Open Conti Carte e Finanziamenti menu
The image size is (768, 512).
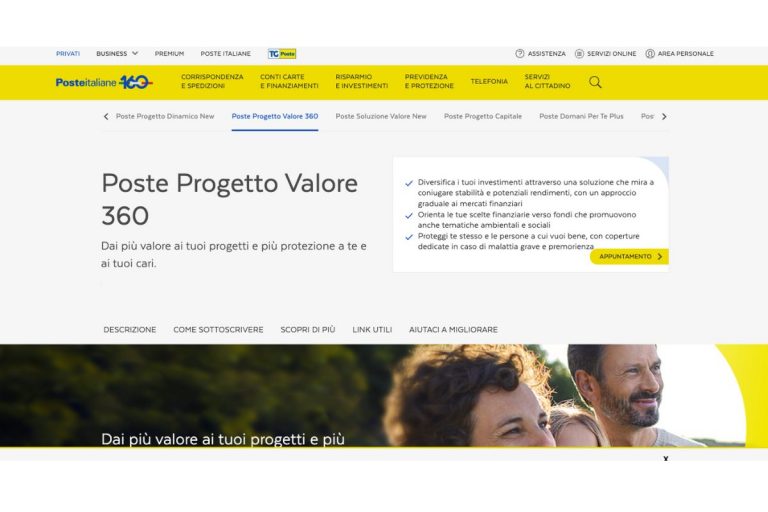(x=289, y=81)
